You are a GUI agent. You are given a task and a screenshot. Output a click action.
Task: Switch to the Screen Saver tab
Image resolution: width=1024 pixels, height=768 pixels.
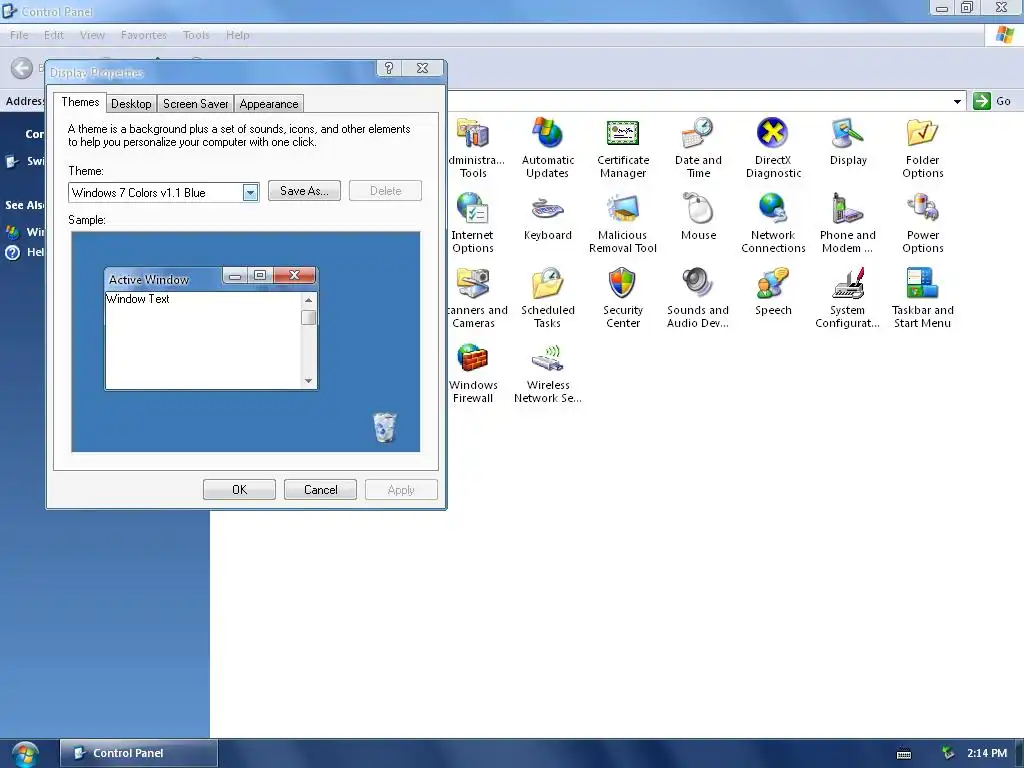tap(195, 104)
